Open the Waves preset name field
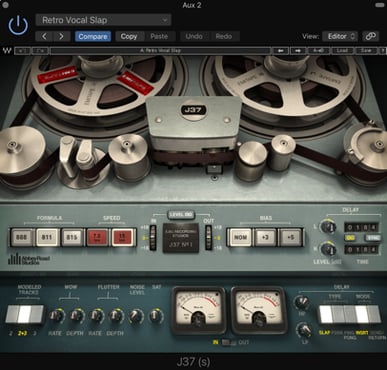 [x=161, y=51]
